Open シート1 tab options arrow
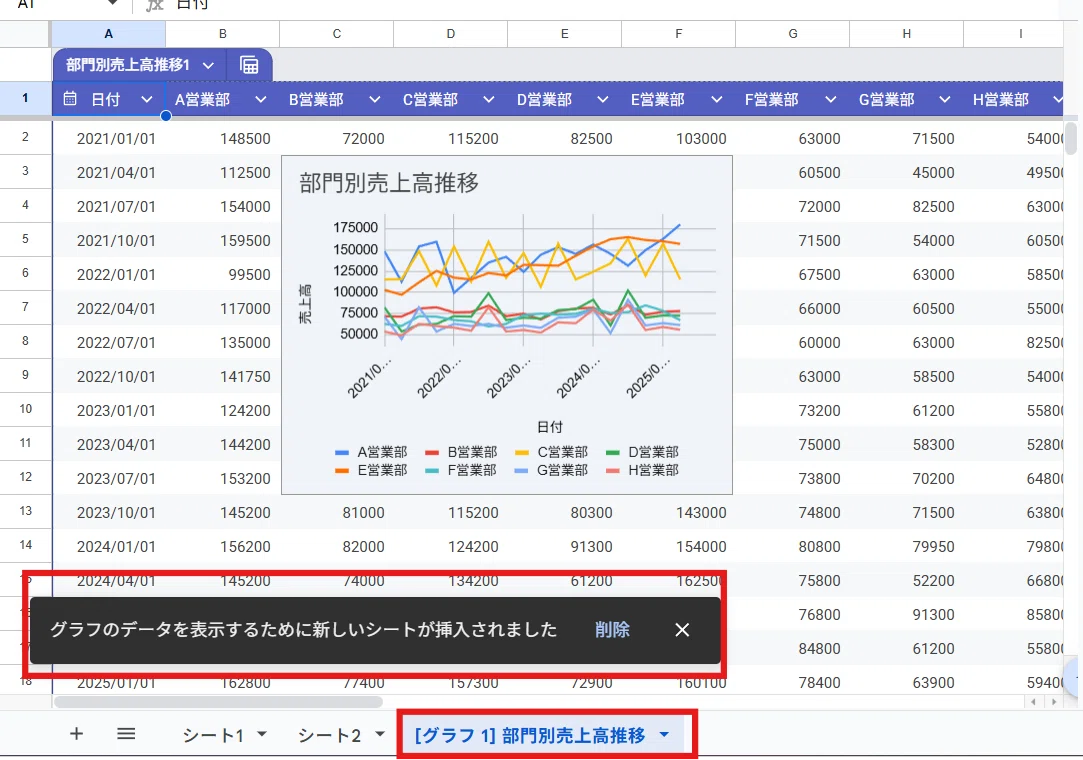Image resolution: width=1083 pixels, height=760 pixels. 262,734
